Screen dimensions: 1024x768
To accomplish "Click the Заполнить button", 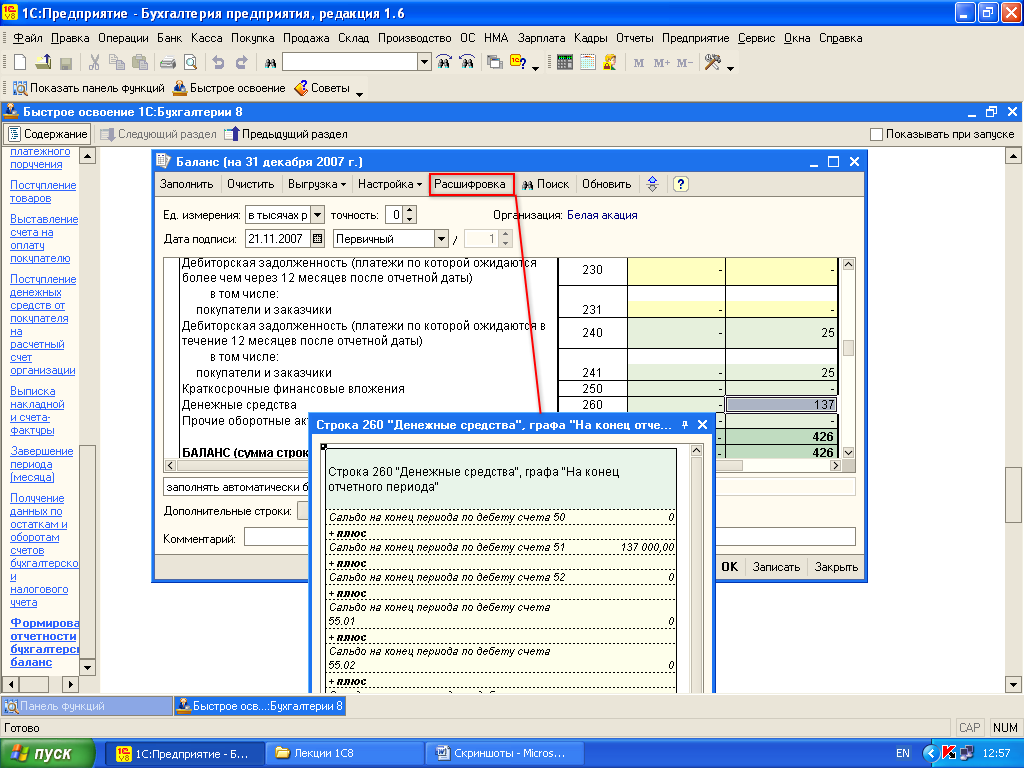I will tap(187, 184).
